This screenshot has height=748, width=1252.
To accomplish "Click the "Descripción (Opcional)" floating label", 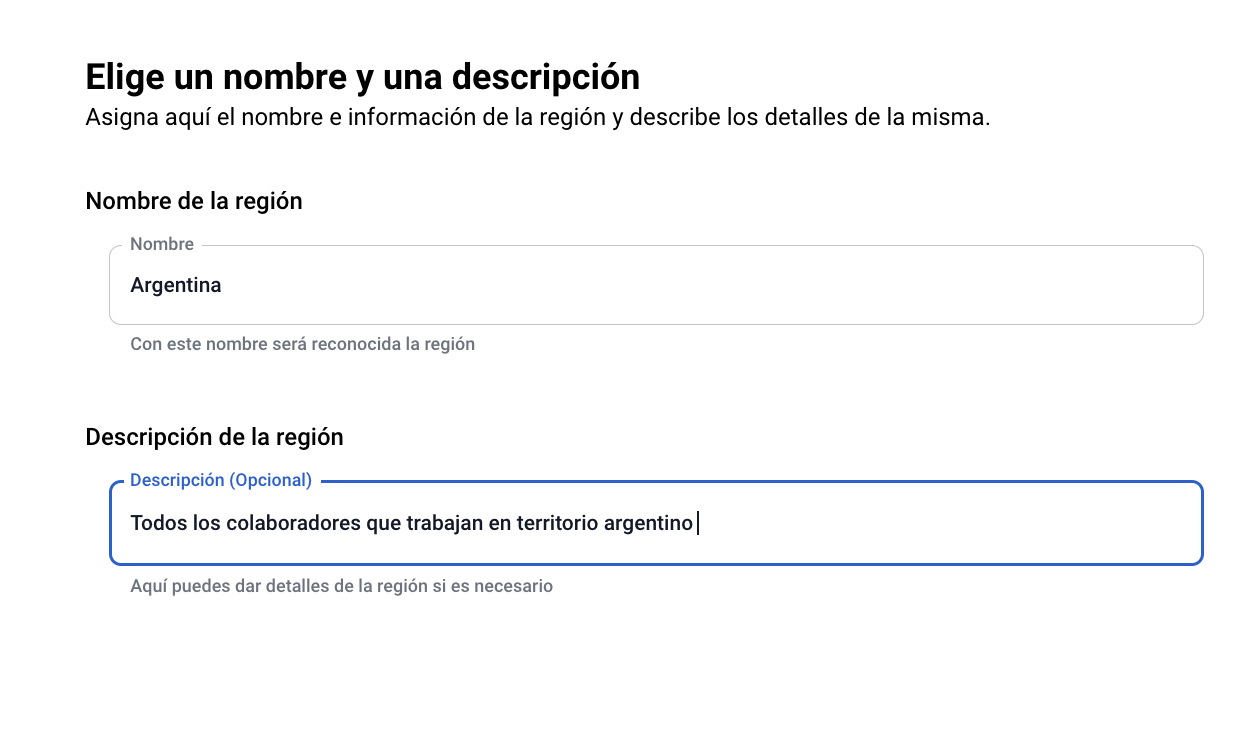I will (x=221, y=480).
